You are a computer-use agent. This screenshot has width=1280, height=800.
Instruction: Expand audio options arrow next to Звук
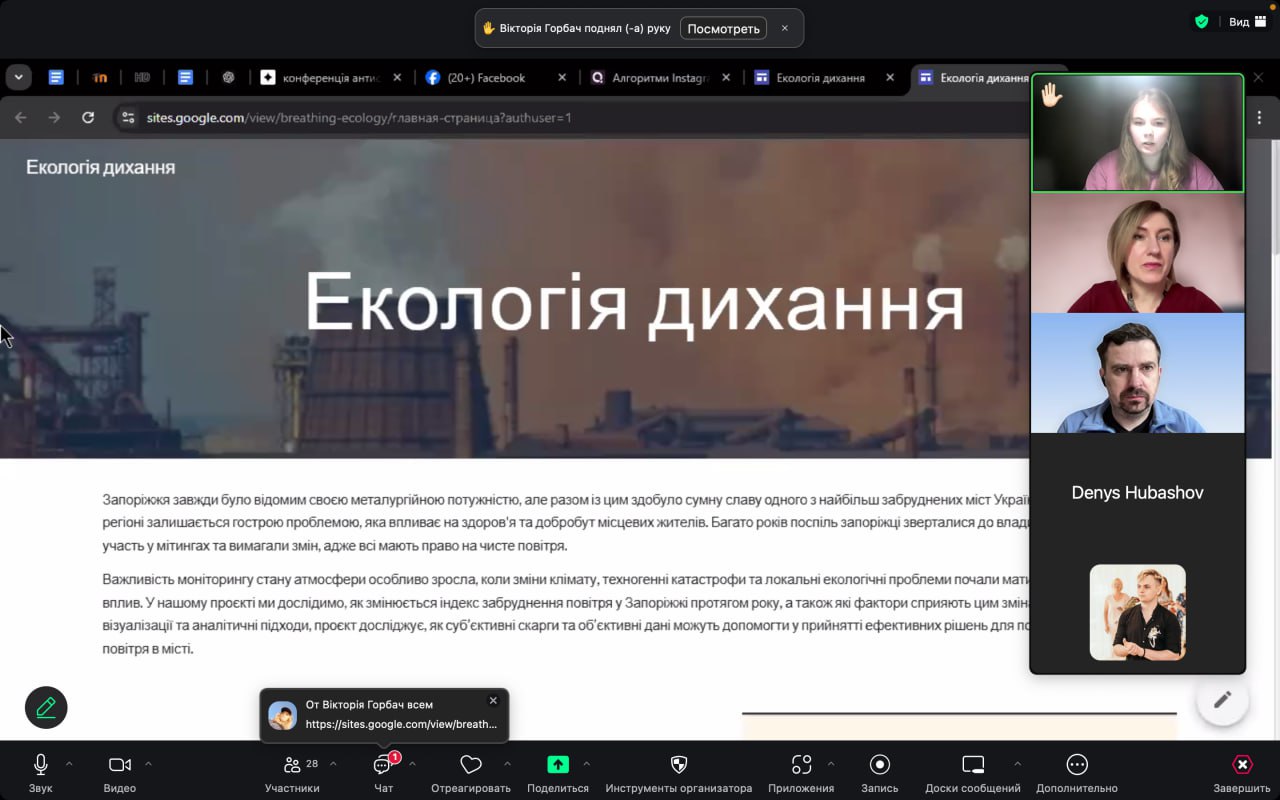click(x=69, y=764)
